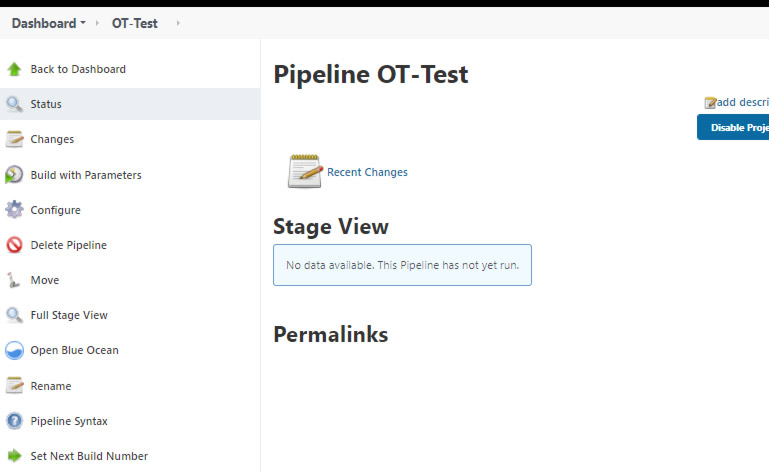769x472 pixels.
Task: Click the add description edit icon
Action: tap(710, 103)
